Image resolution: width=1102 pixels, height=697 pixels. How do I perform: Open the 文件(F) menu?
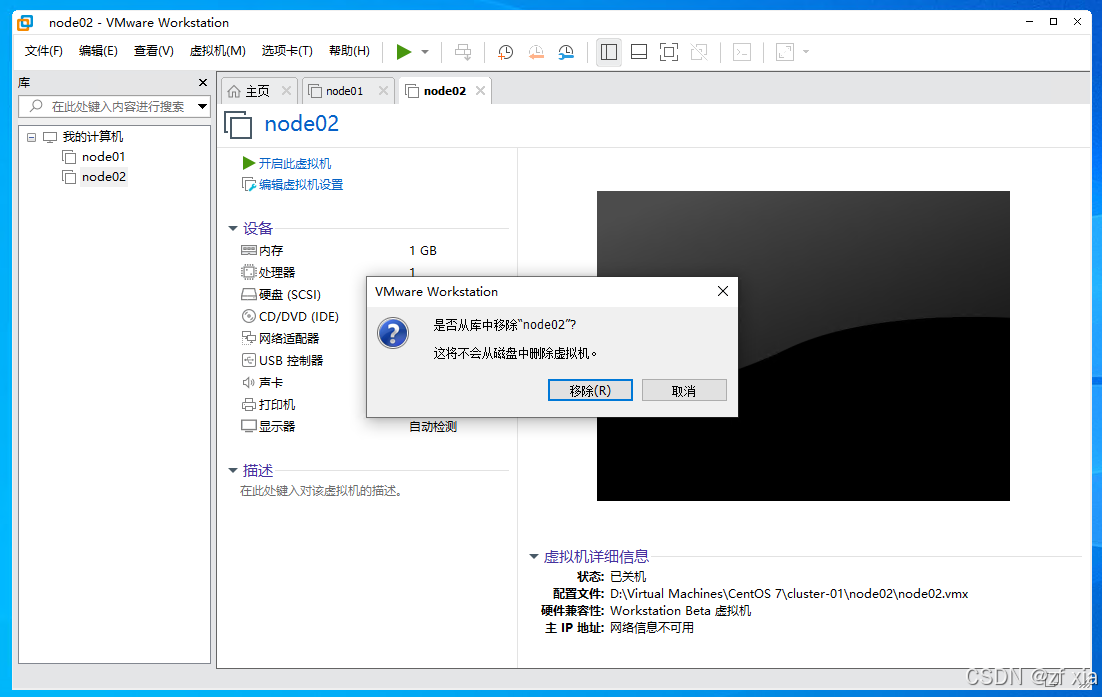(x=44, y=51)
